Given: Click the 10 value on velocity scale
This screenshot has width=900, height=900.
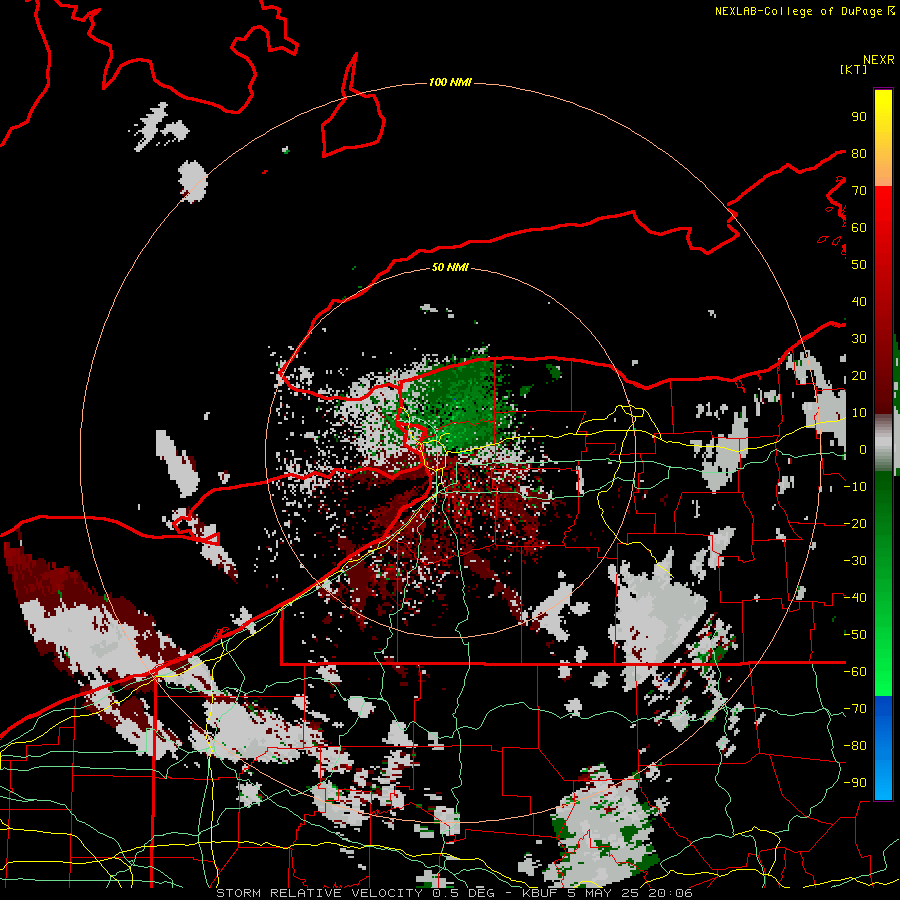Looking at the screenshot, I should click(x=859, y=413).
